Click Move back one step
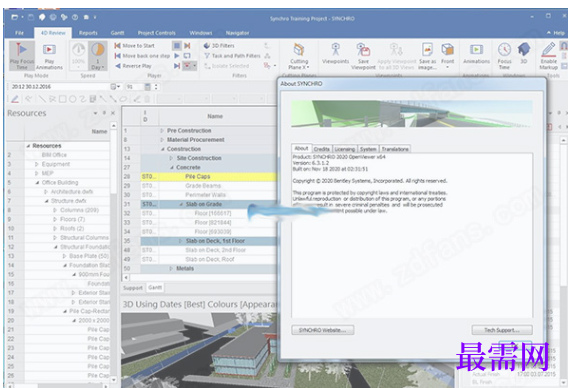Screen dimensions: 568x388 click(x=142, y=56)
